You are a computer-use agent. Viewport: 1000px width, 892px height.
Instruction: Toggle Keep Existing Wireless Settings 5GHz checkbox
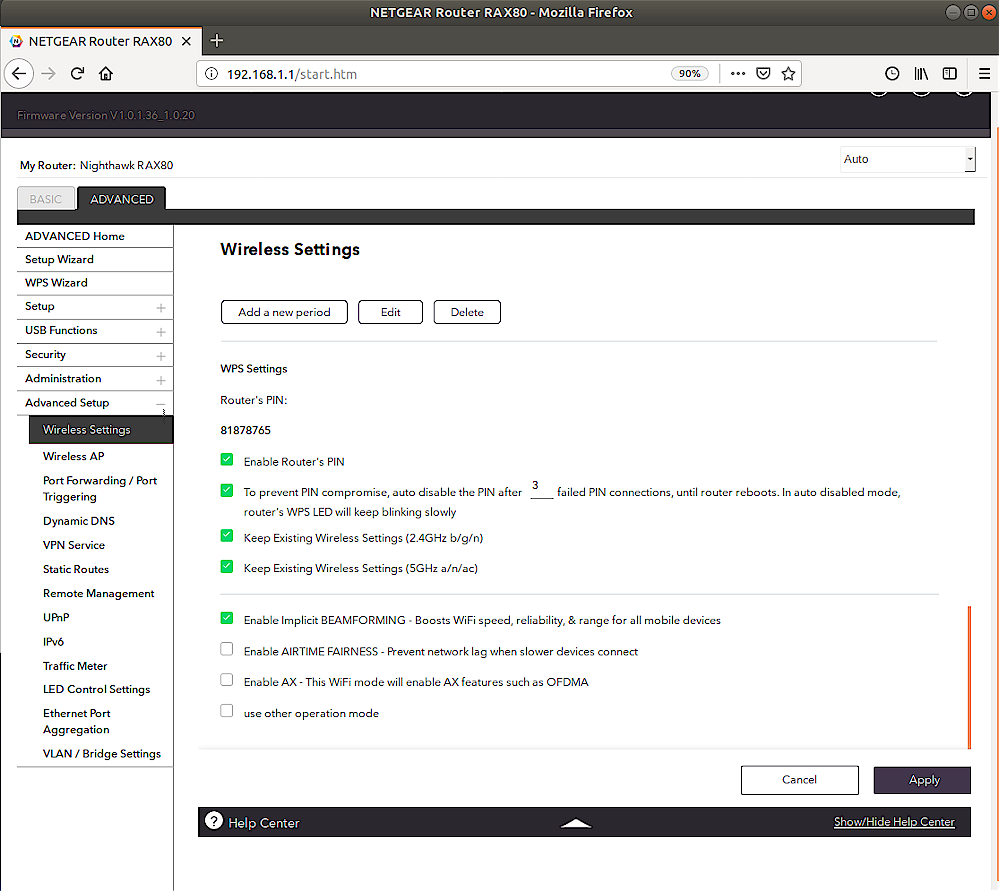(x=227, y=566)
